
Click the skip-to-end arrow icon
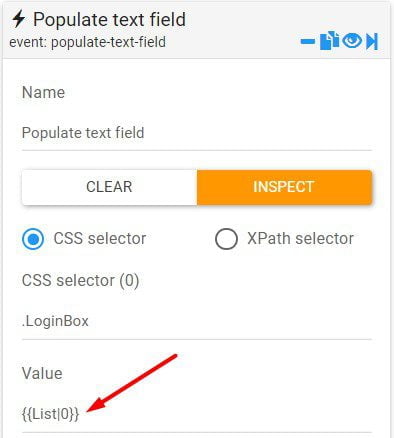point(372,41)
